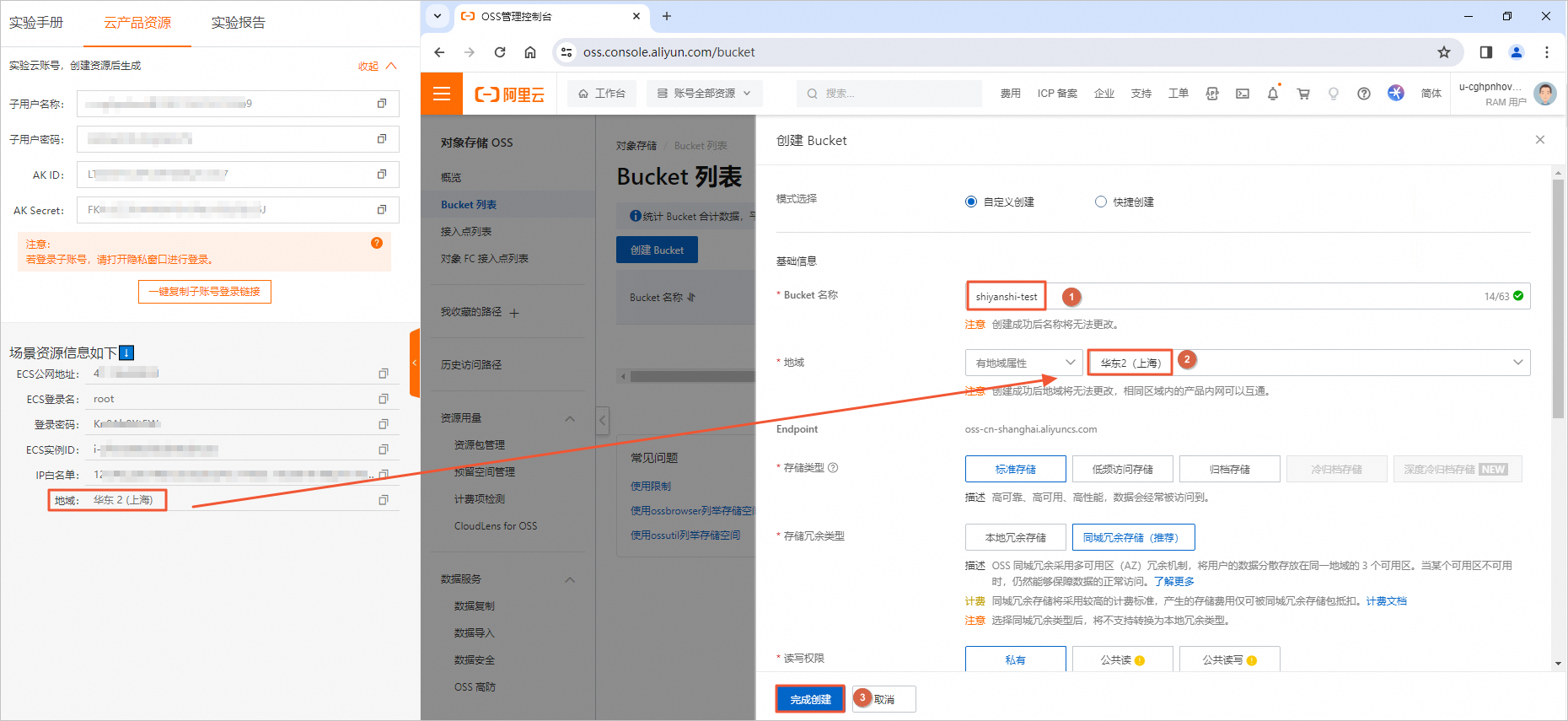Image resolution: width=1568 pixels, height=721 pixels.
Task: Collapse the 资源用量 section
Action: [570, 418]
